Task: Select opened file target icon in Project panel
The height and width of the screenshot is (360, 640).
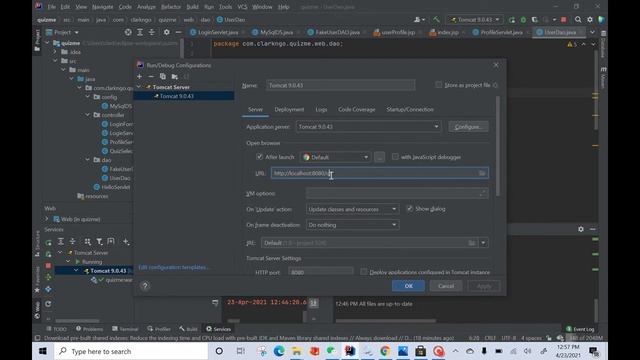Action: click(128, 32)
